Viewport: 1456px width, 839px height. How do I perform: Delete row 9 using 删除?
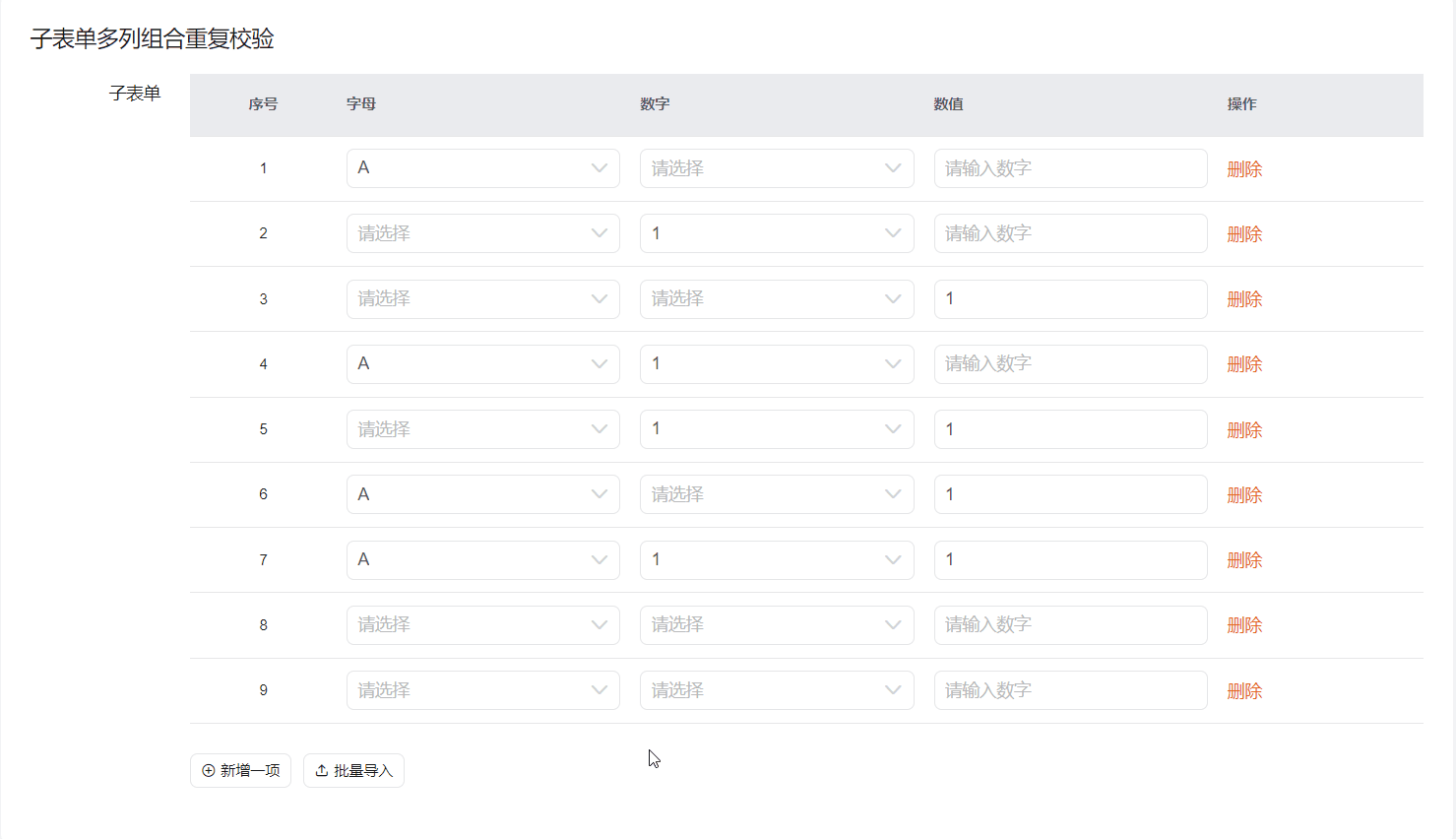click(1244, 691)
